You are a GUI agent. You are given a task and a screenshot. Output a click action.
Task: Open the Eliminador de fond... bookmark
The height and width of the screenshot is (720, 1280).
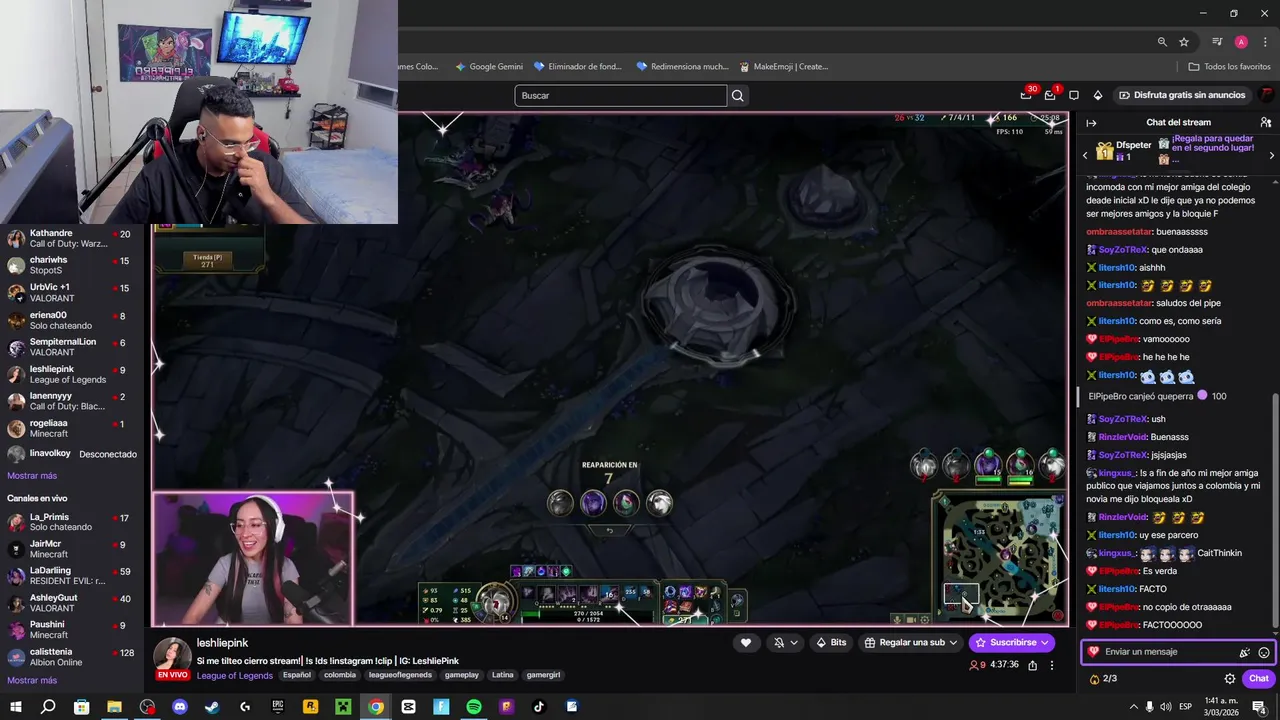[578, 67]
